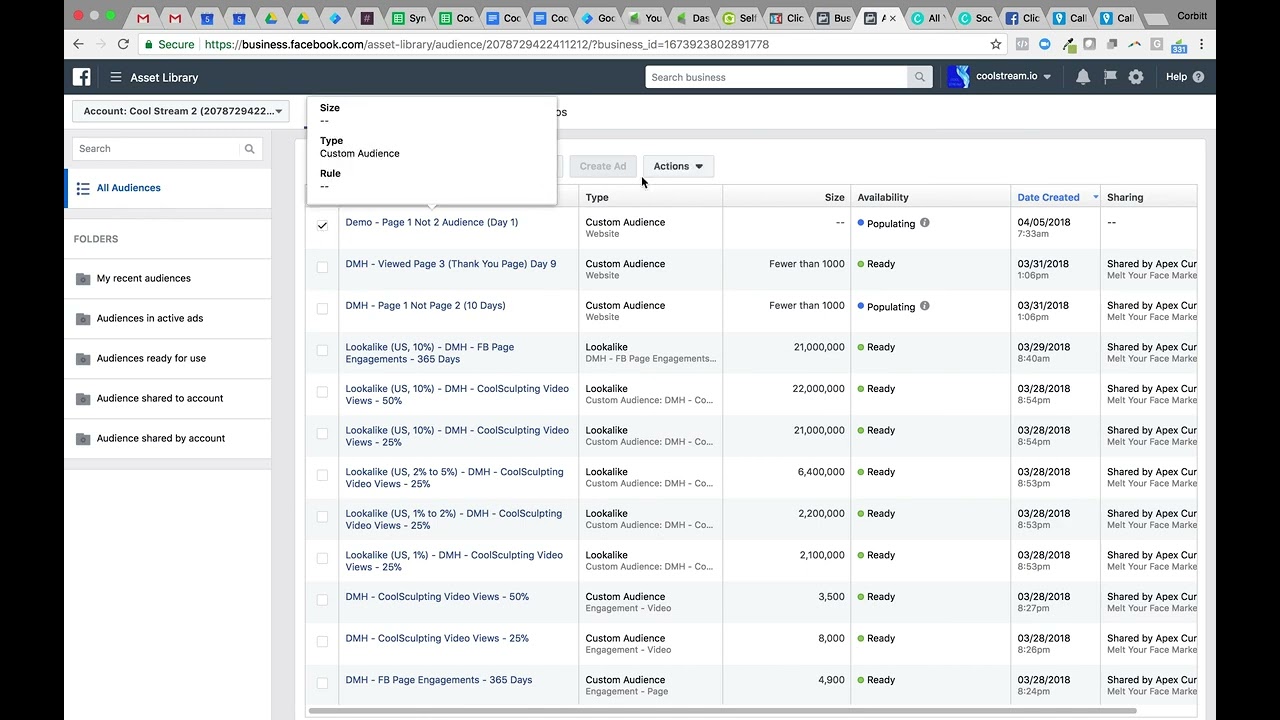Toggle the Date Created sort arrow
The height and width of the screenshot is (720, 1280).
pyautogui.click(x=1095, y=197)
